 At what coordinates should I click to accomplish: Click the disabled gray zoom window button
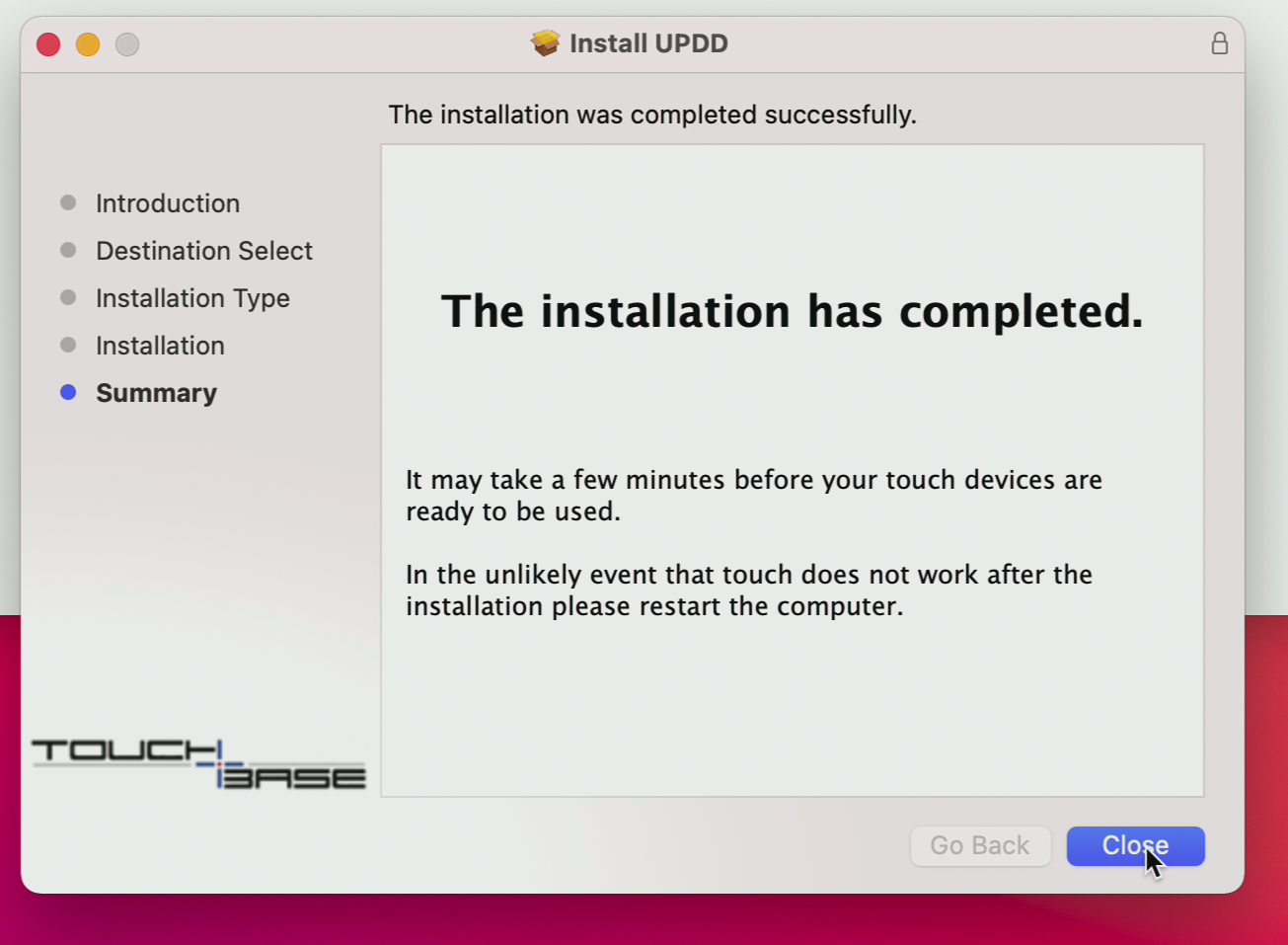127,44
